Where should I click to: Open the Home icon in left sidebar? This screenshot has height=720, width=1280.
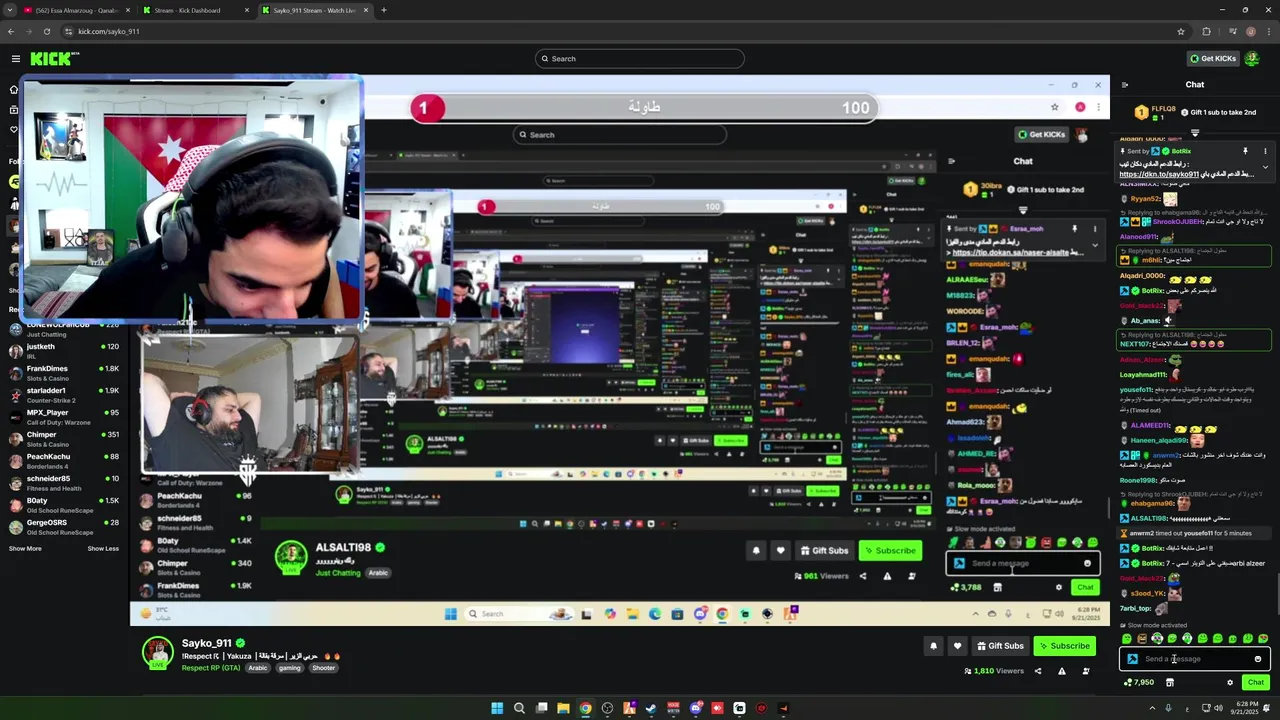pyautogui.click(x=14, y=90)
